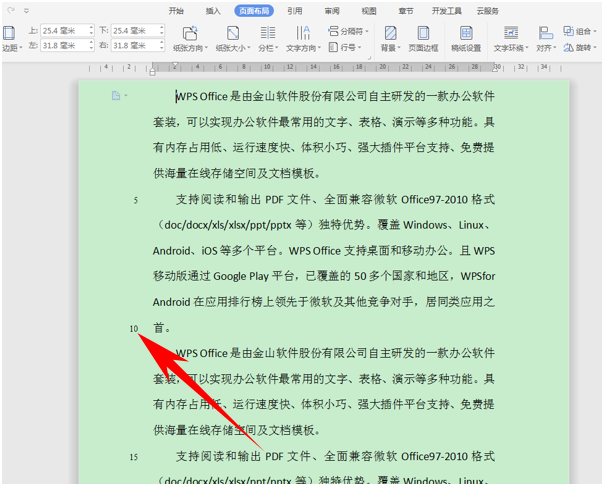Open page setup dialog launcher corner
The height and width of the screenshot is (484, 602).
[x=369, y=58]
